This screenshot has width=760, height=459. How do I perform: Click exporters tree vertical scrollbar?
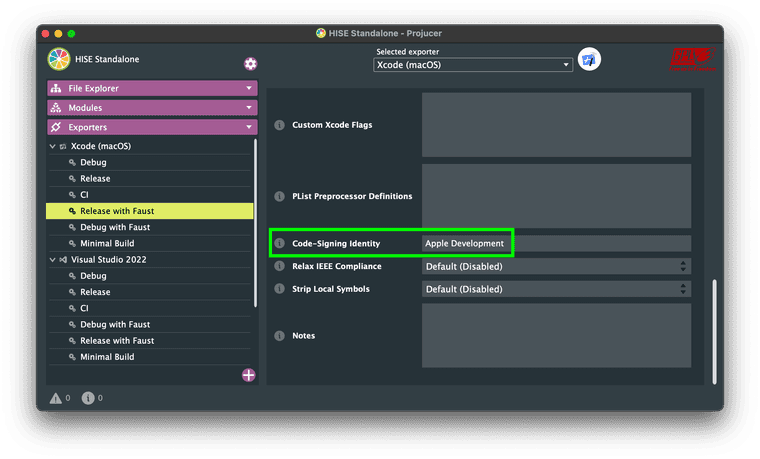coord(255,223)
